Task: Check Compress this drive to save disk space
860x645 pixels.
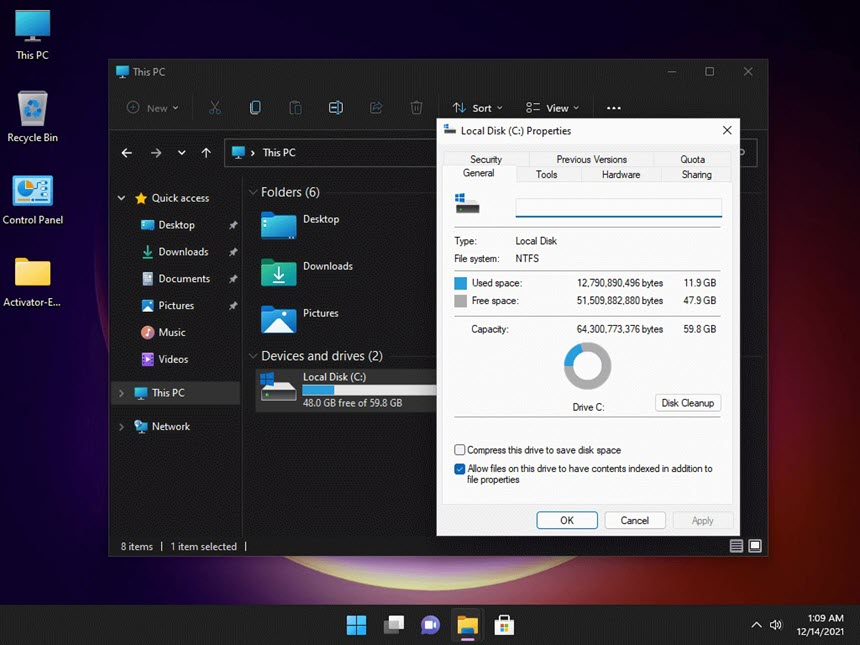Action: (x=460, y=450)
